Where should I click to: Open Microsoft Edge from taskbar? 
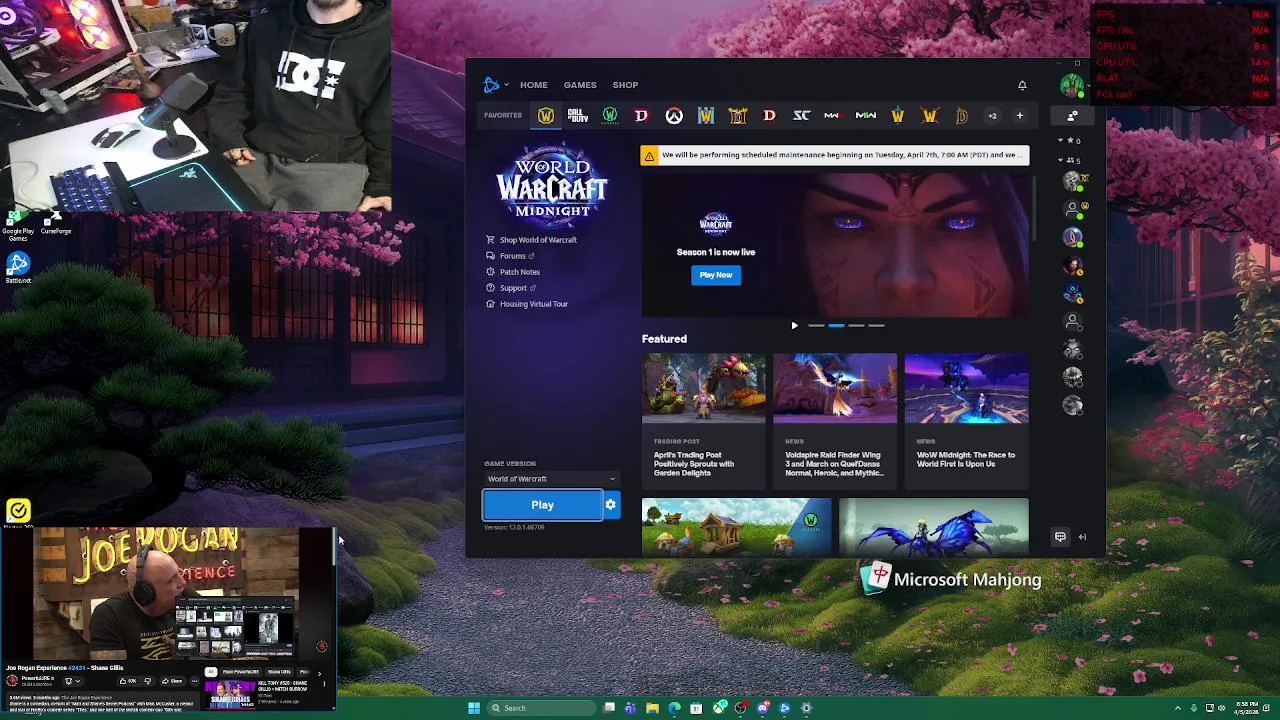pyautogui.click(x=674, y=708)
